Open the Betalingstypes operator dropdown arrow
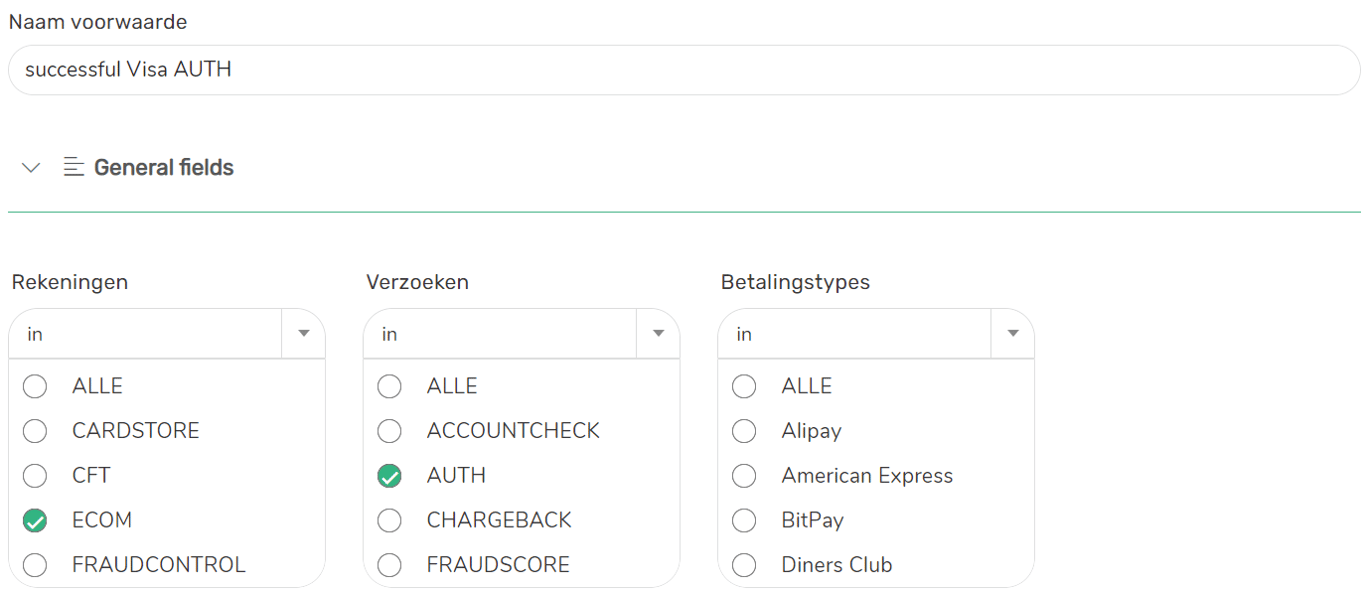Image resolution: width=1366 pixels, height=592 pixels. [1013, 334]
